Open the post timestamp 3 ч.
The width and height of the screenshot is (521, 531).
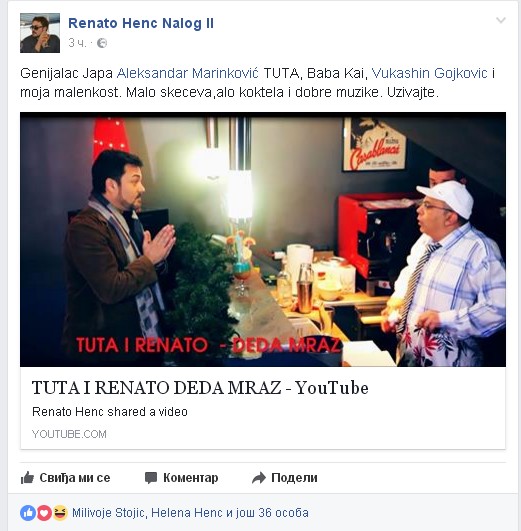tap(77, 43)
